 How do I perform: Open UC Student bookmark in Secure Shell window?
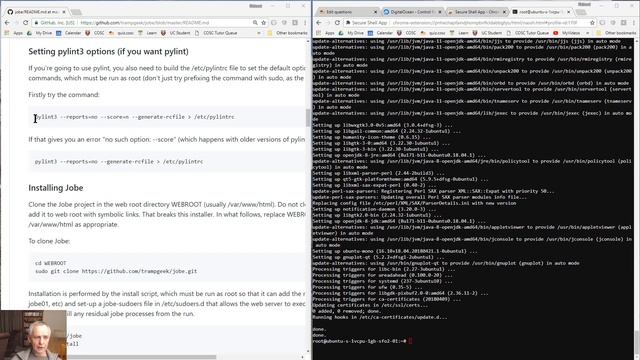tap(488, 33)
